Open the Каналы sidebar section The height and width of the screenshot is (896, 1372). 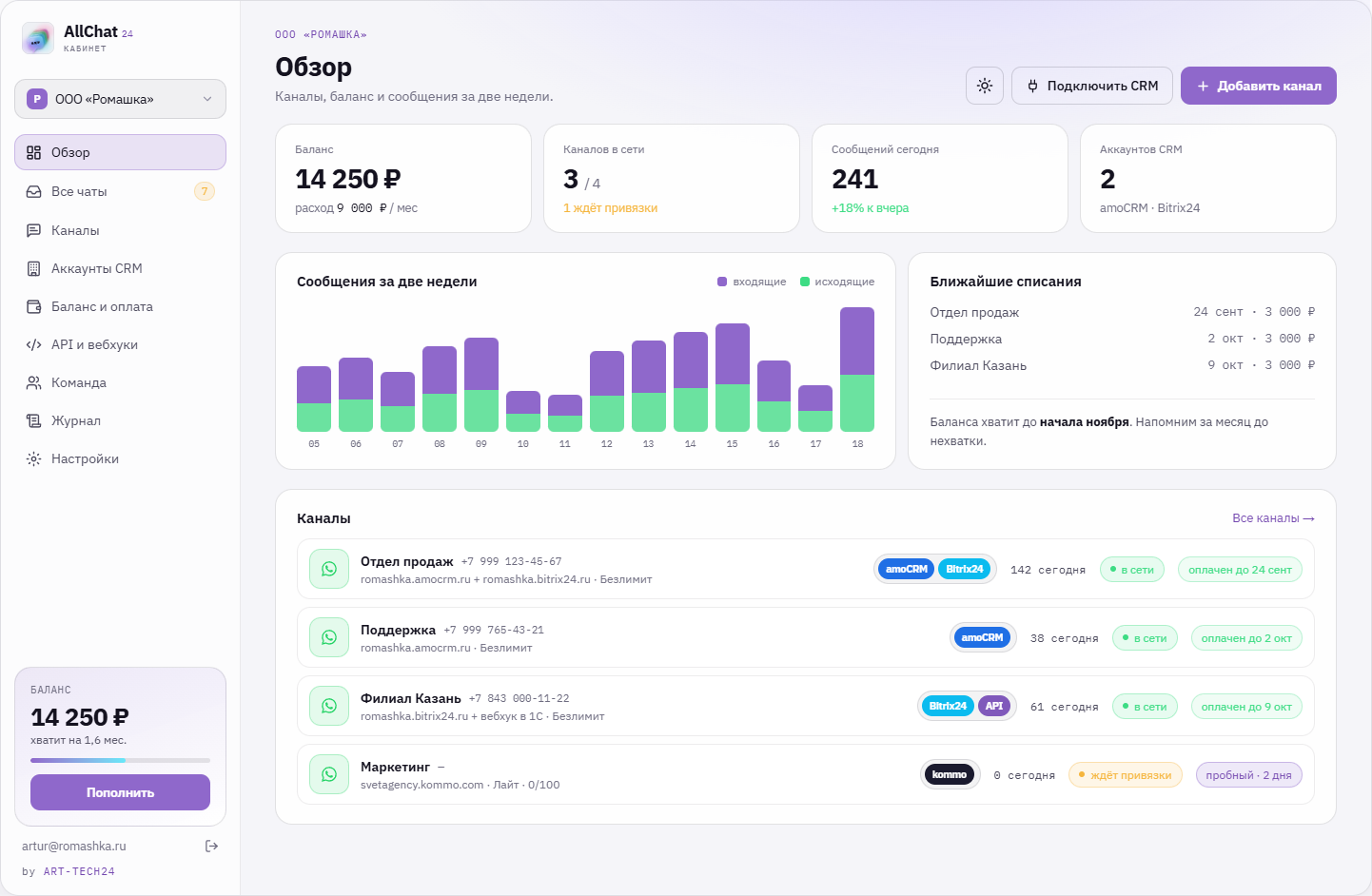point(120,230)
